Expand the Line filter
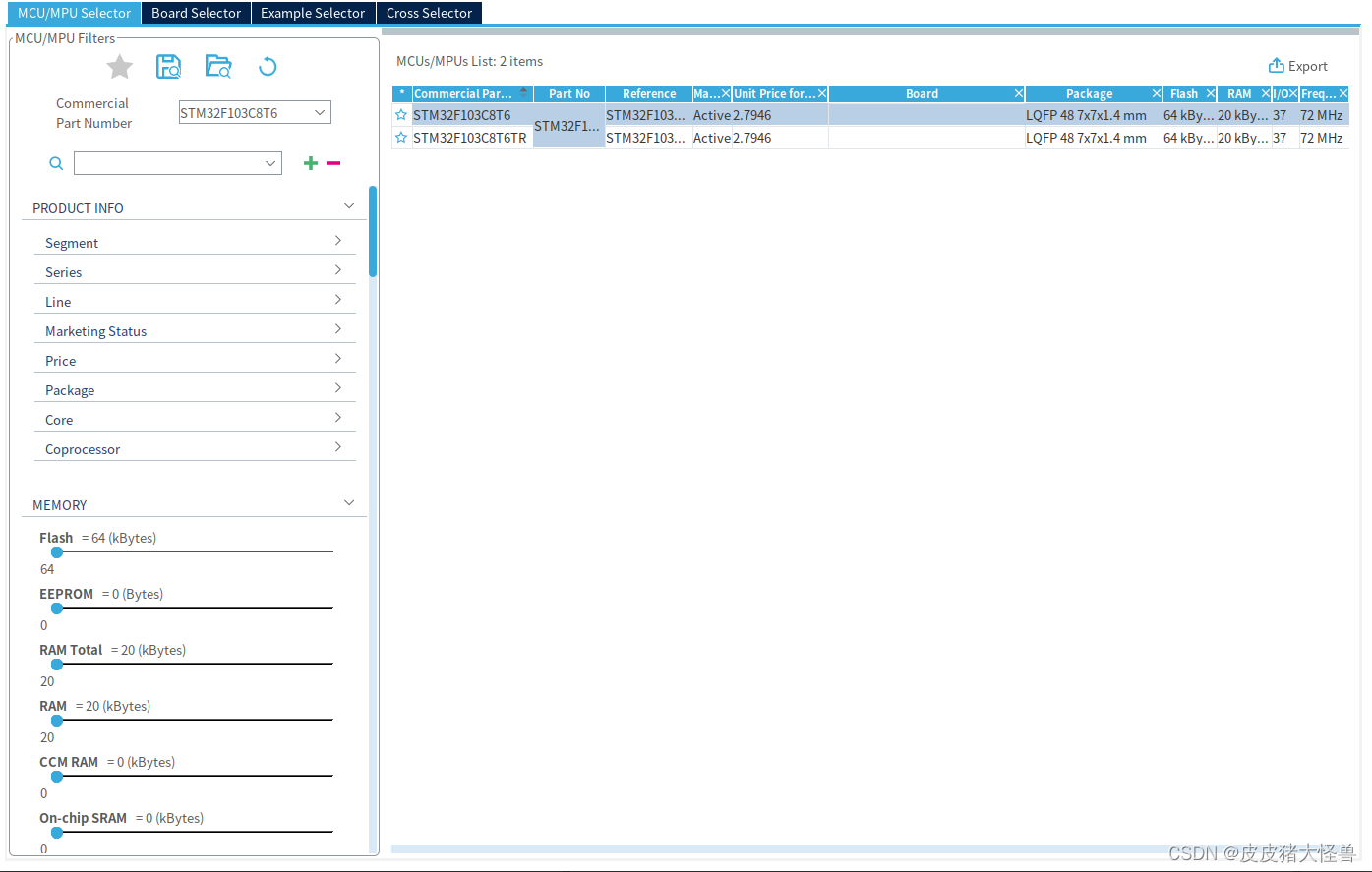This screenshot has height=872, width=1372. pos(195,301)
